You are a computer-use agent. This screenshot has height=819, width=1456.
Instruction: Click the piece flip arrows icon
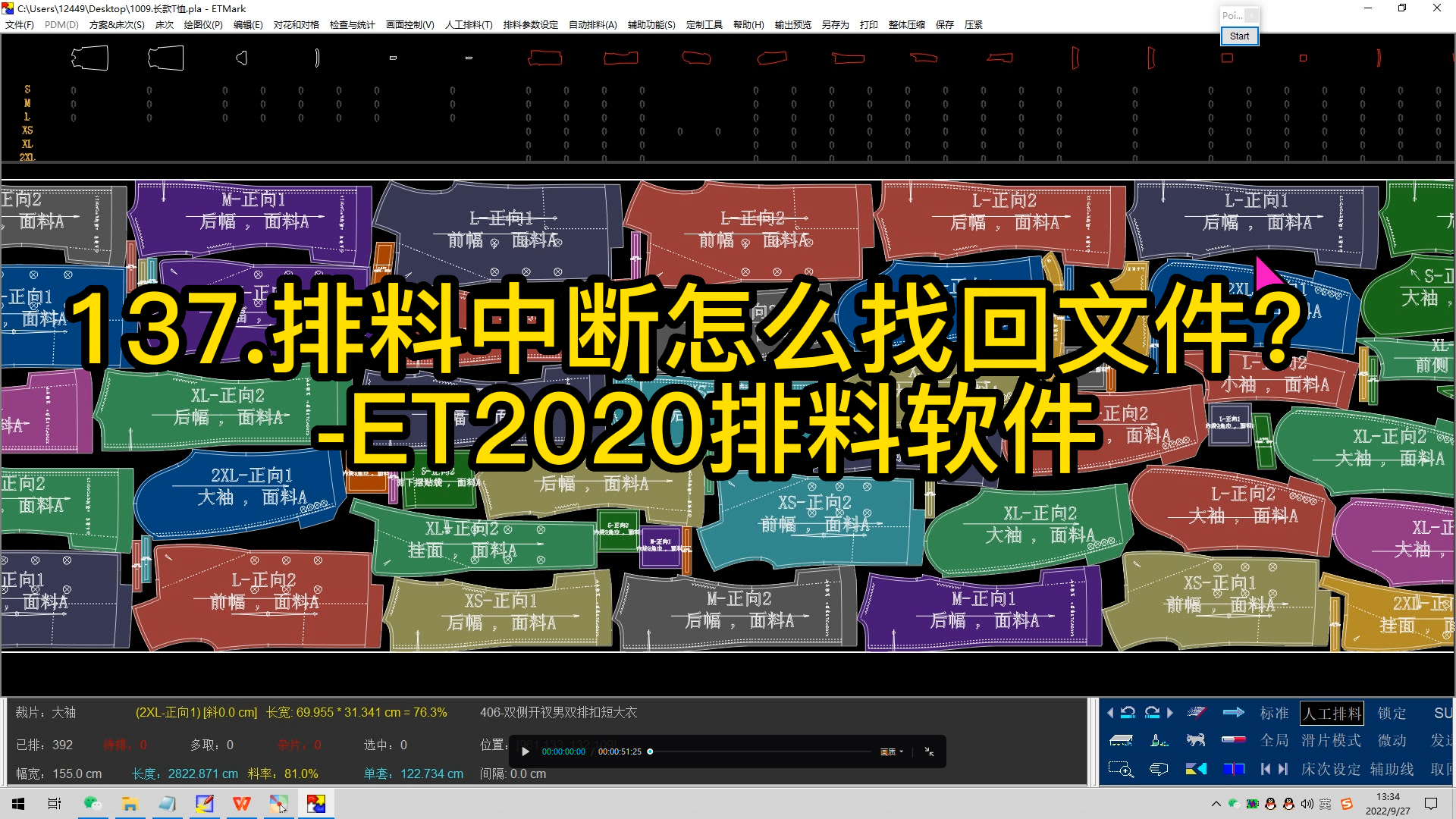[1197, 769]
